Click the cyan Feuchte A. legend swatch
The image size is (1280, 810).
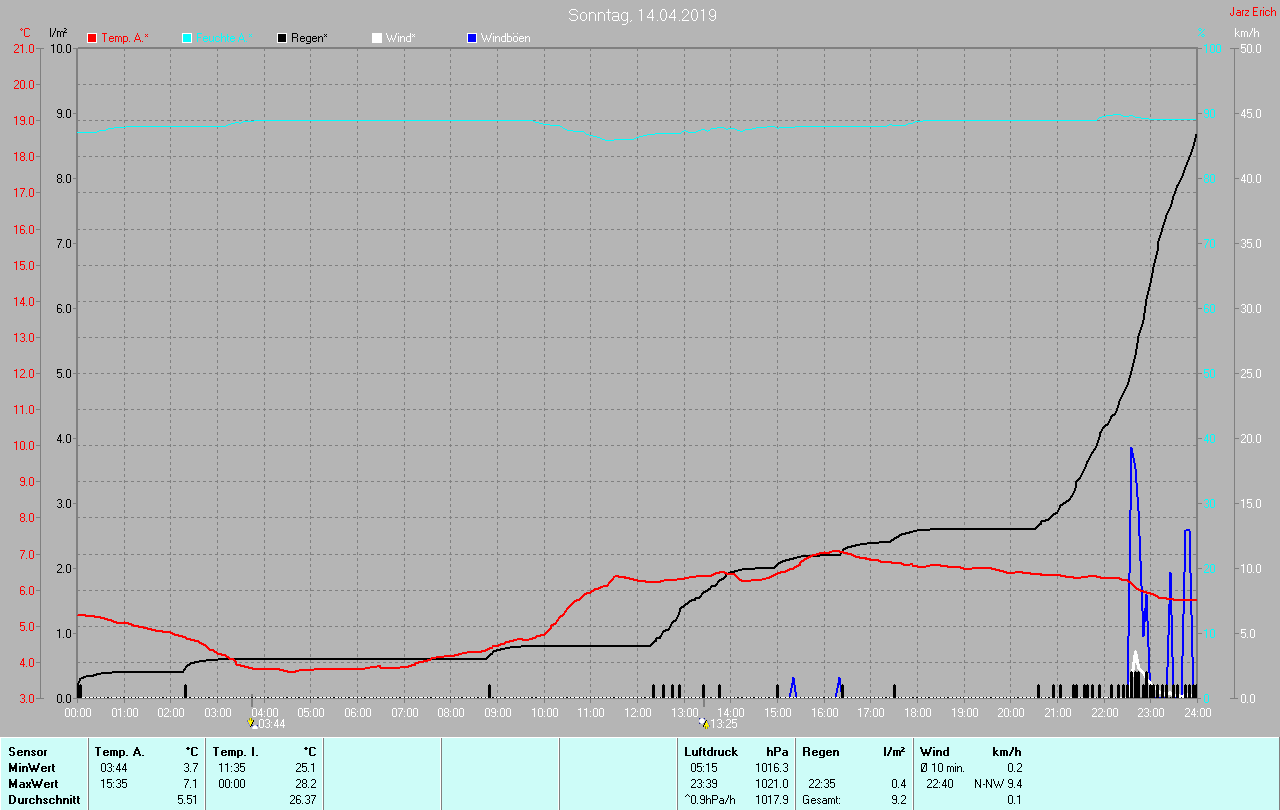tap(187, 38)
